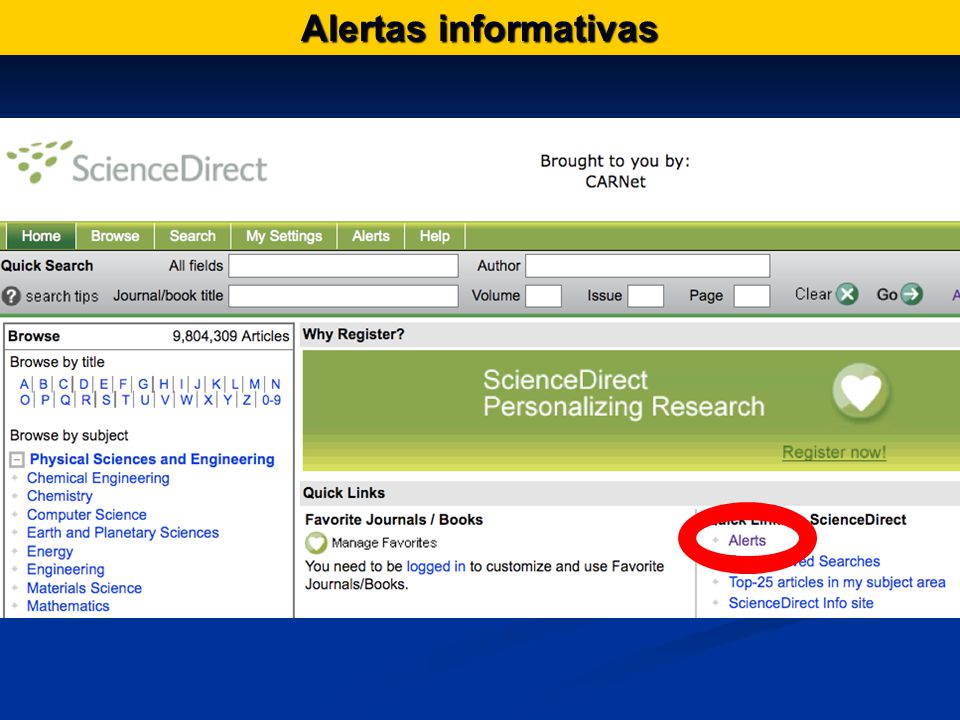960x720 pixels.
Task: Browse titles starting with S
Action: pyautogui.click(x=106, y=400)
